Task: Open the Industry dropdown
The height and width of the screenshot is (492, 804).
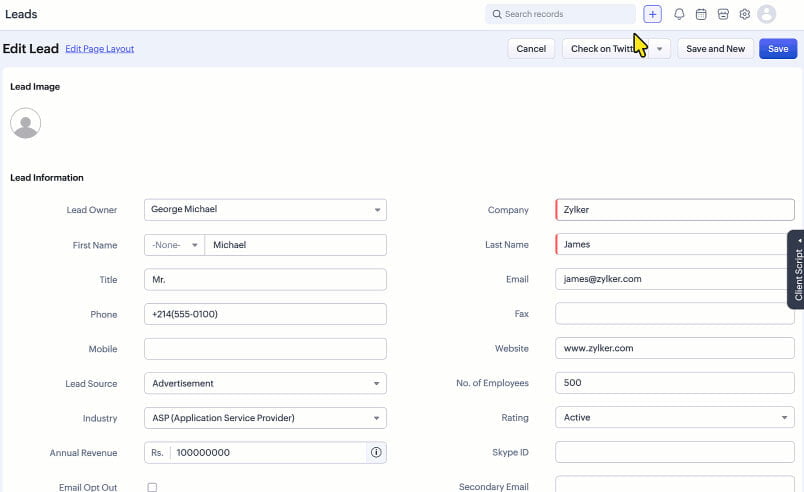Action: click(265, 418)
